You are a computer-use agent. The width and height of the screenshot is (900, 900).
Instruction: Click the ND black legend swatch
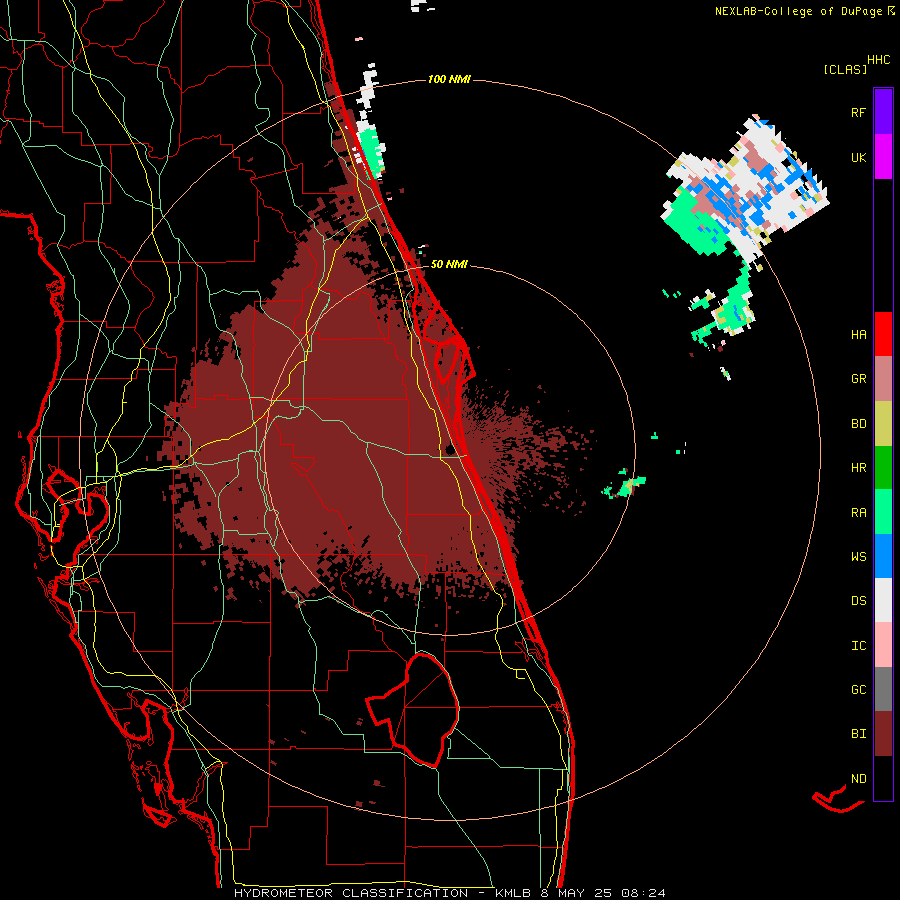point(883,778)
